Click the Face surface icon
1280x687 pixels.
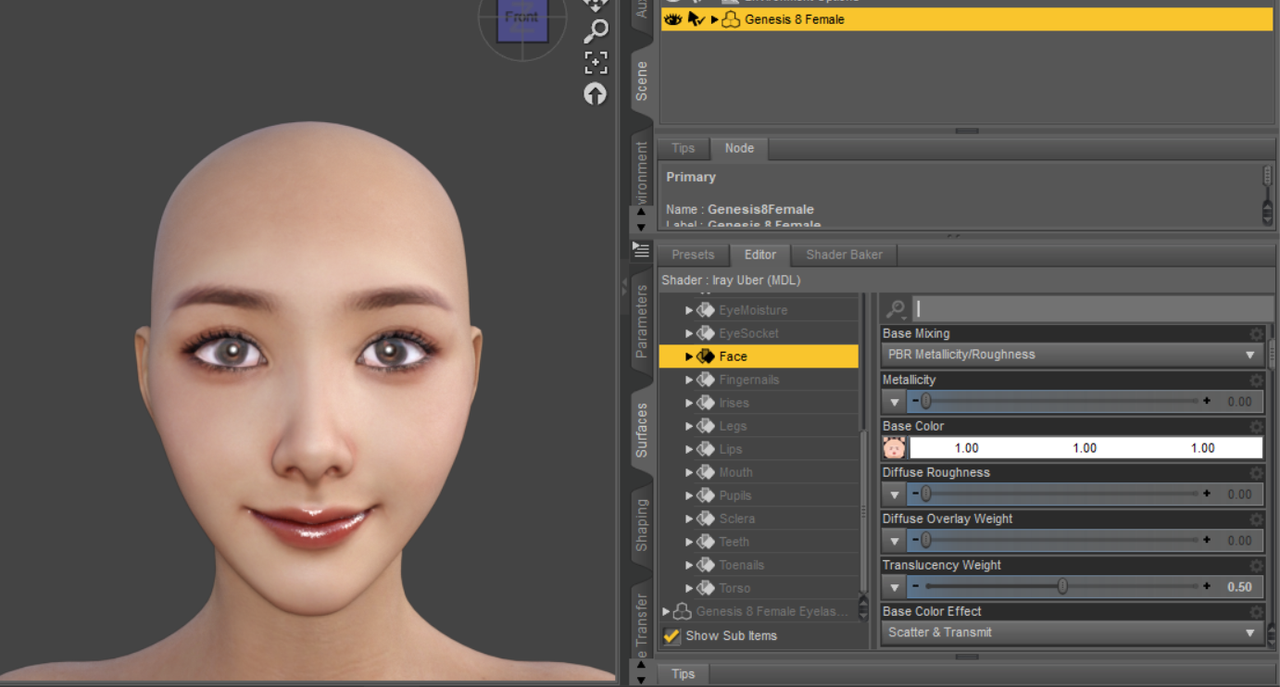[705, 356]
